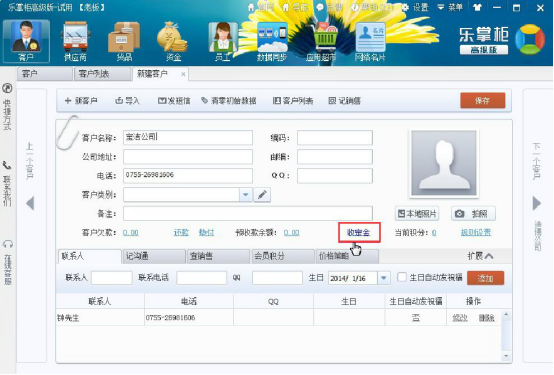Collapse the 扩展 expander
Image resolution: width=554 pixels, height=375 pixels.
(x=481, y=256)
